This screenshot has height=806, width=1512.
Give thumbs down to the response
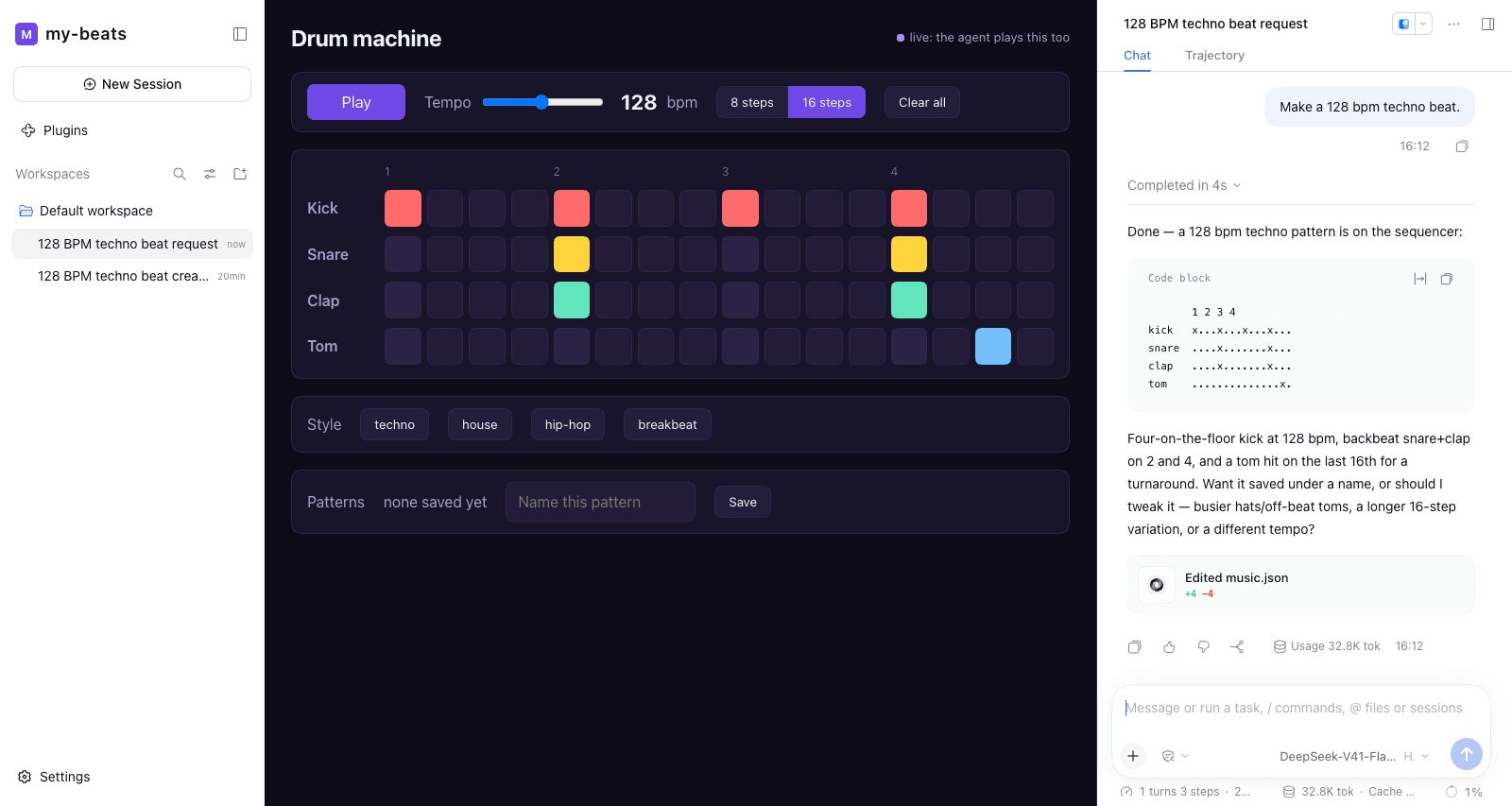coord(1203,646)
